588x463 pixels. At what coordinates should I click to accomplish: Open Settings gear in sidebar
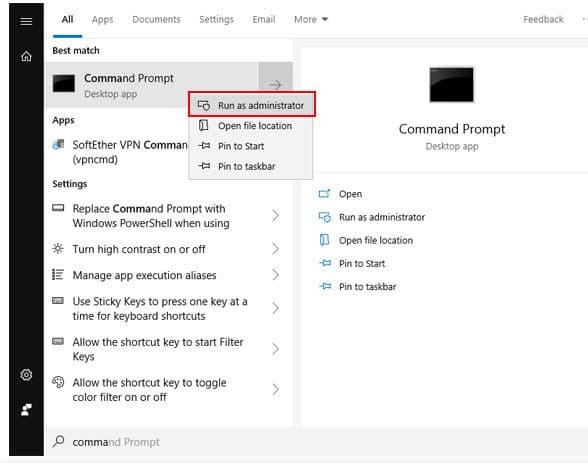tap(26, 374)
